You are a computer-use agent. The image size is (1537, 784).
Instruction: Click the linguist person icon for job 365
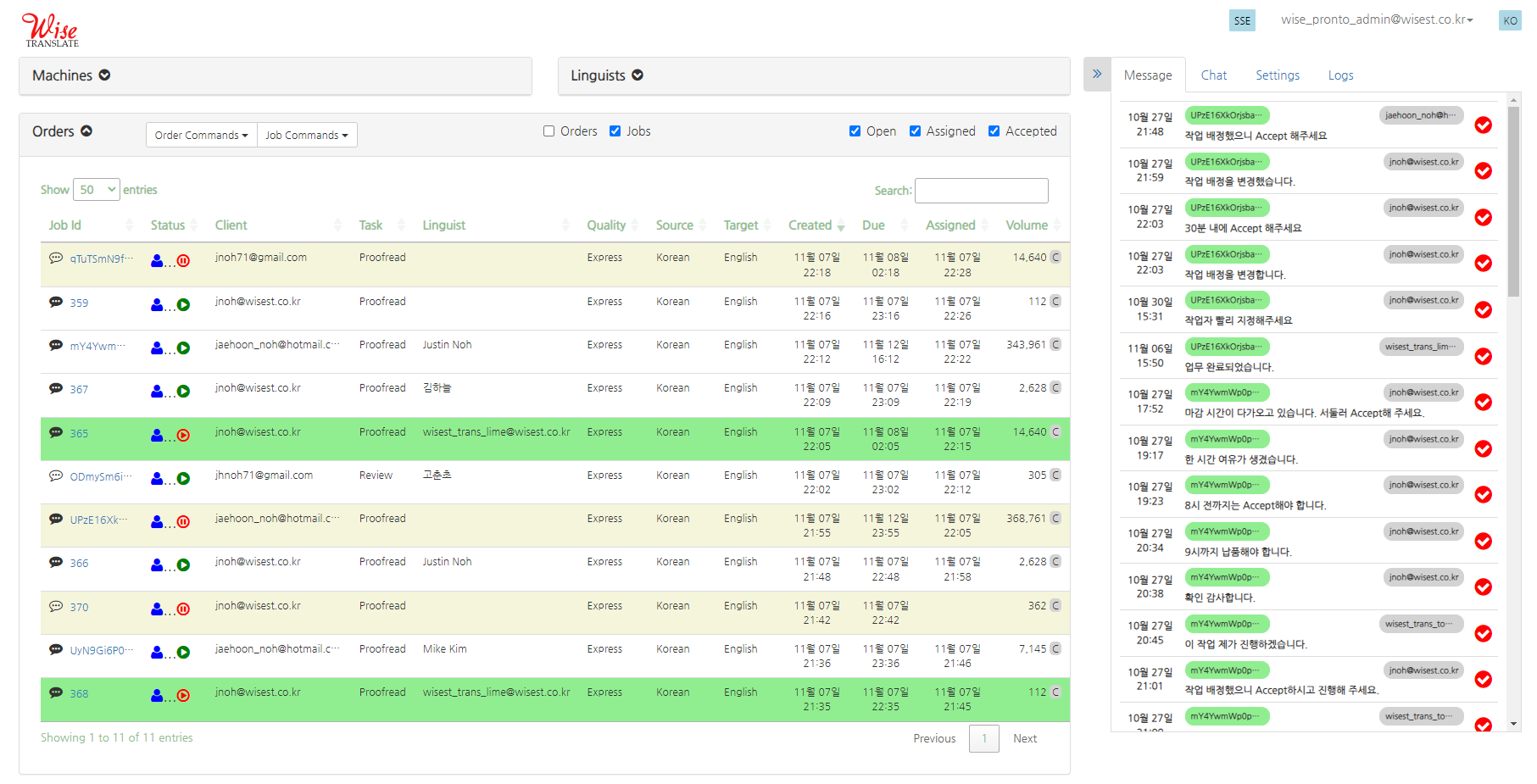157,435
